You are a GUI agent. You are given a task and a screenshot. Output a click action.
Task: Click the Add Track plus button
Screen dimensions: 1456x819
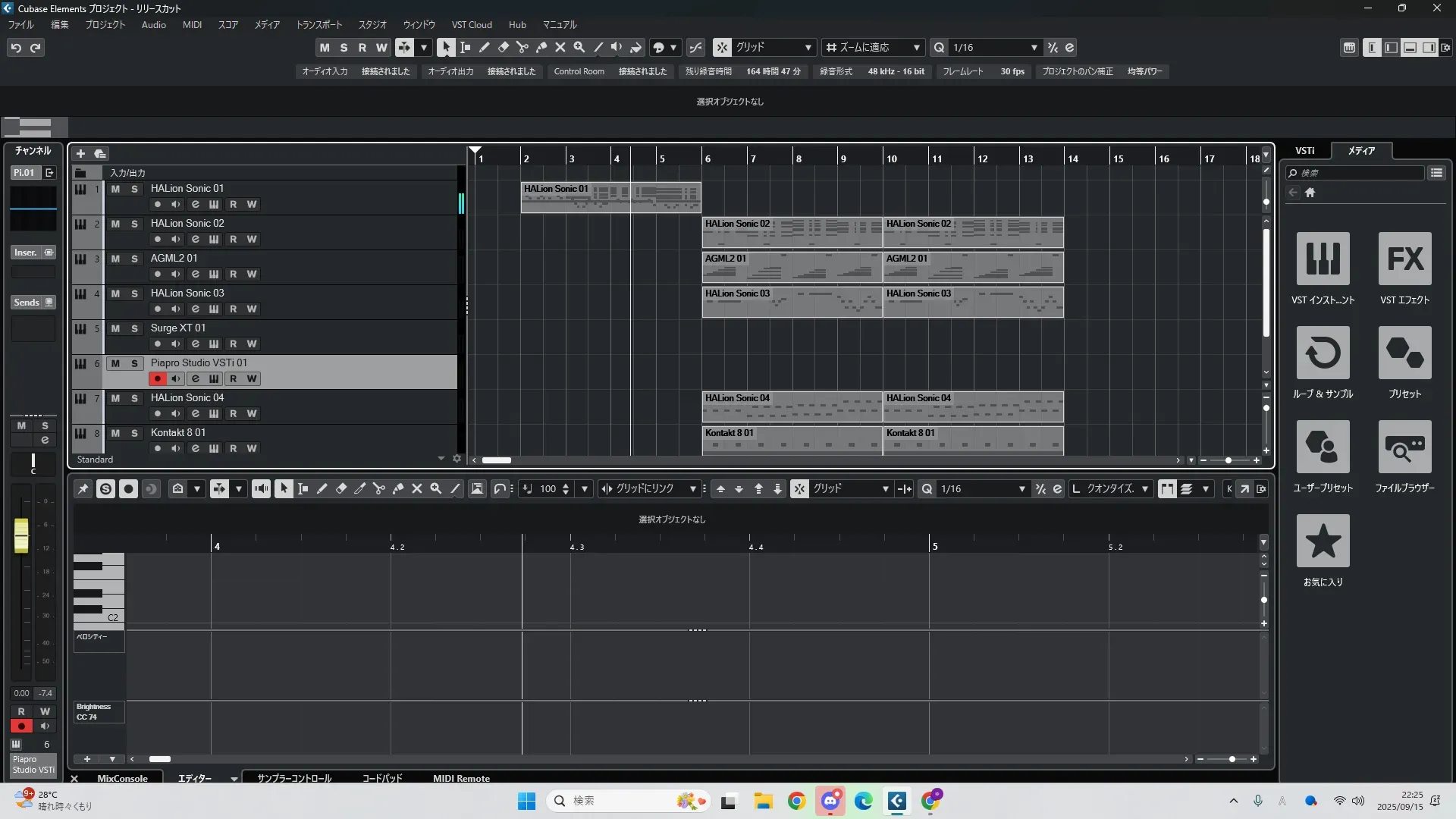[80, 154]
